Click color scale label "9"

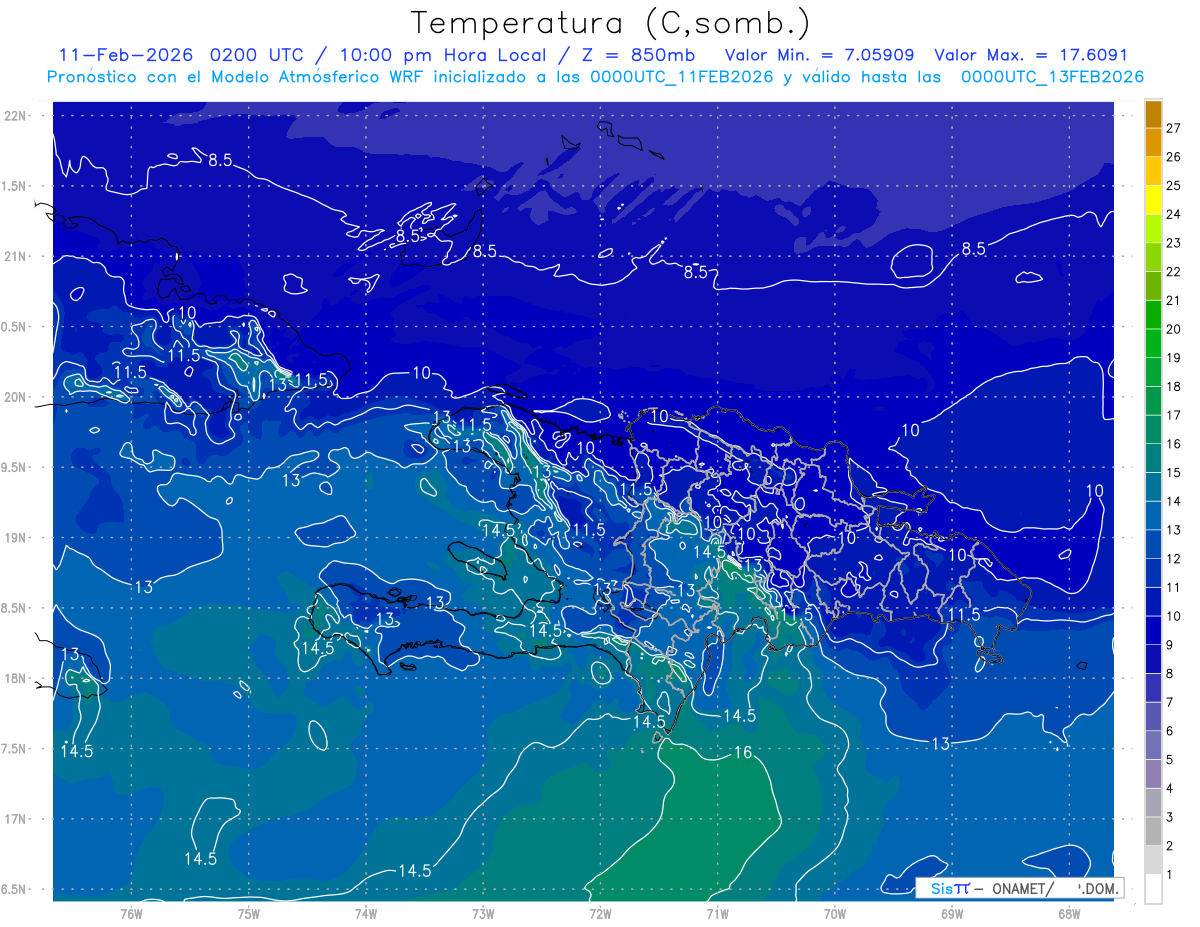pos(1170,645)
